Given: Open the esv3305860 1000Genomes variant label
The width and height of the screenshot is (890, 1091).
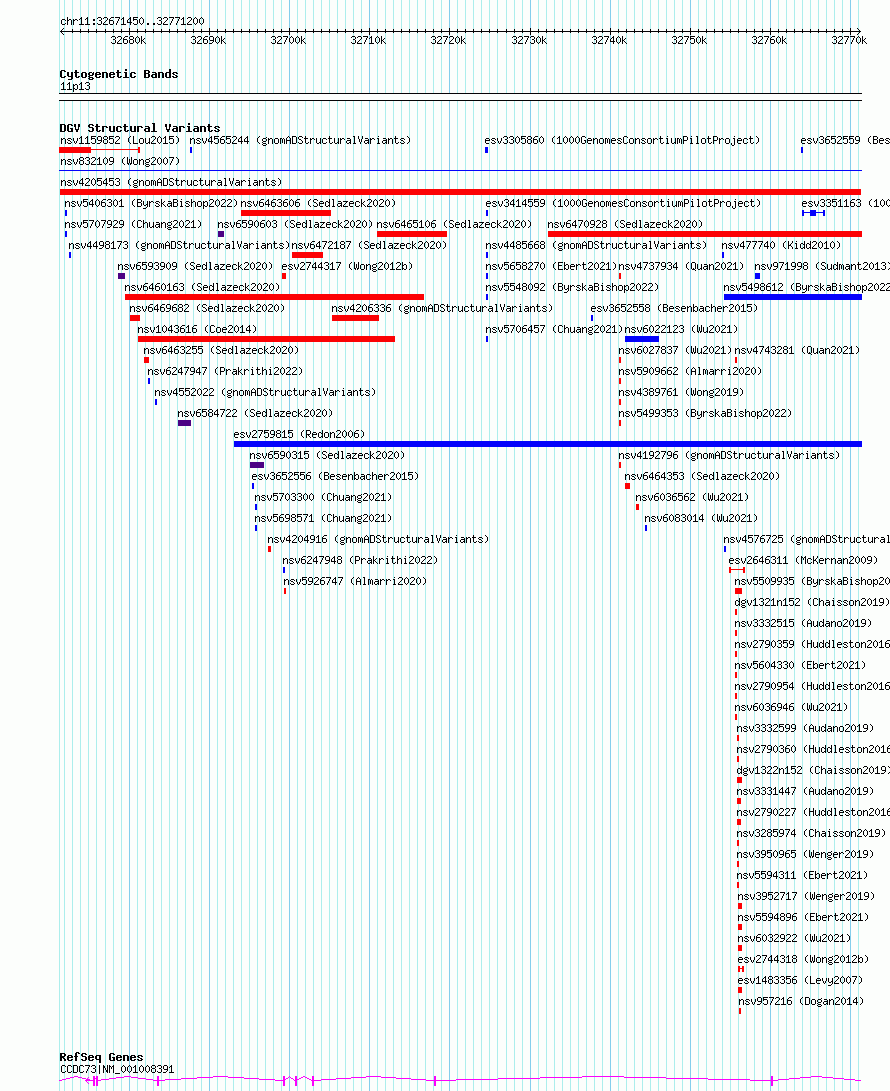Looking at the screenshot, I should tap(622, 140).
